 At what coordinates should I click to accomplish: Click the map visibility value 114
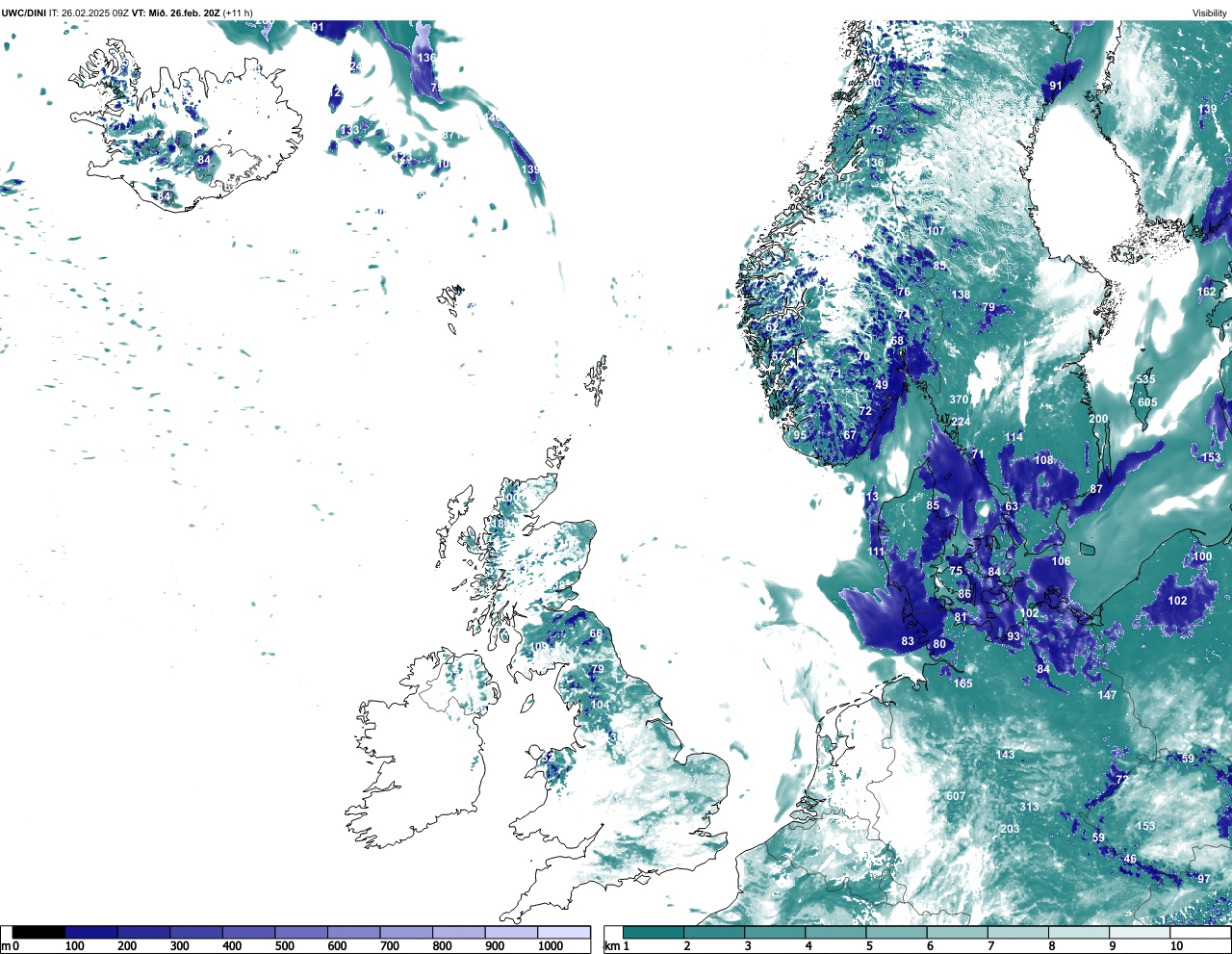[x=1014, y=437]
